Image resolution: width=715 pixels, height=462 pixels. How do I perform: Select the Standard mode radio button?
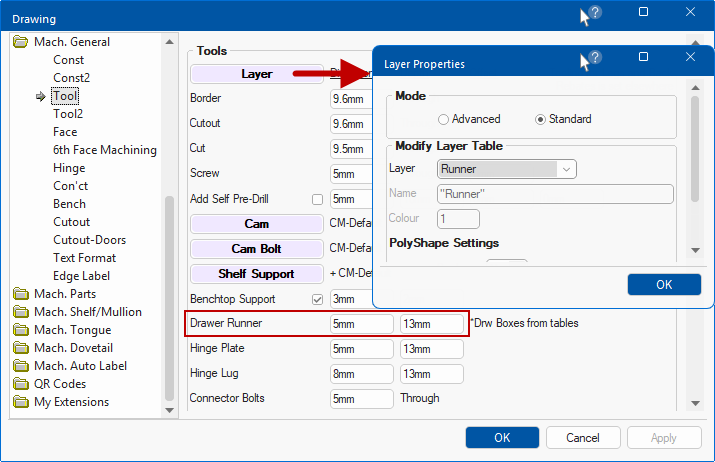point(541,119)
